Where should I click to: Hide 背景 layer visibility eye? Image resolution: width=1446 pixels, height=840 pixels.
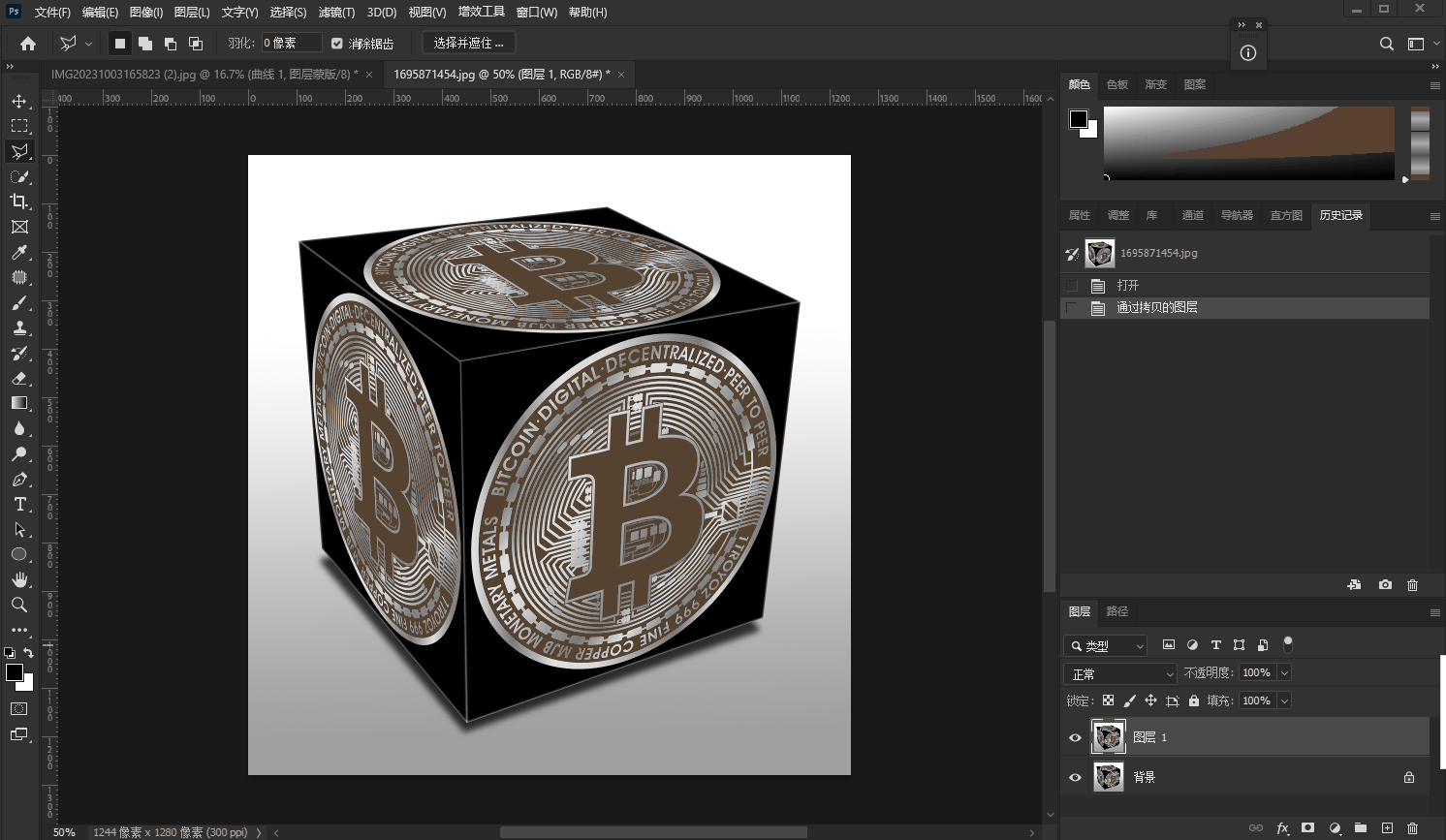pos(1075,777)
